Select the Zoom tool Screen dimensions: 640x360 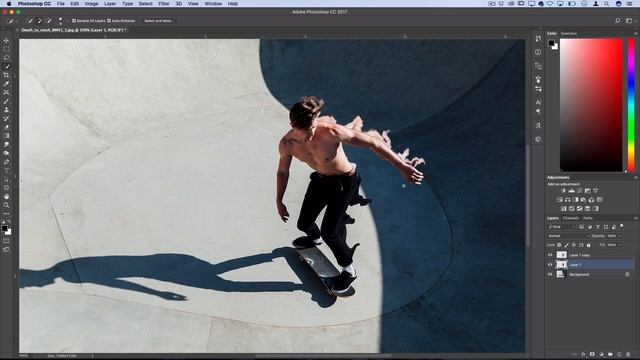pos(6,205)
